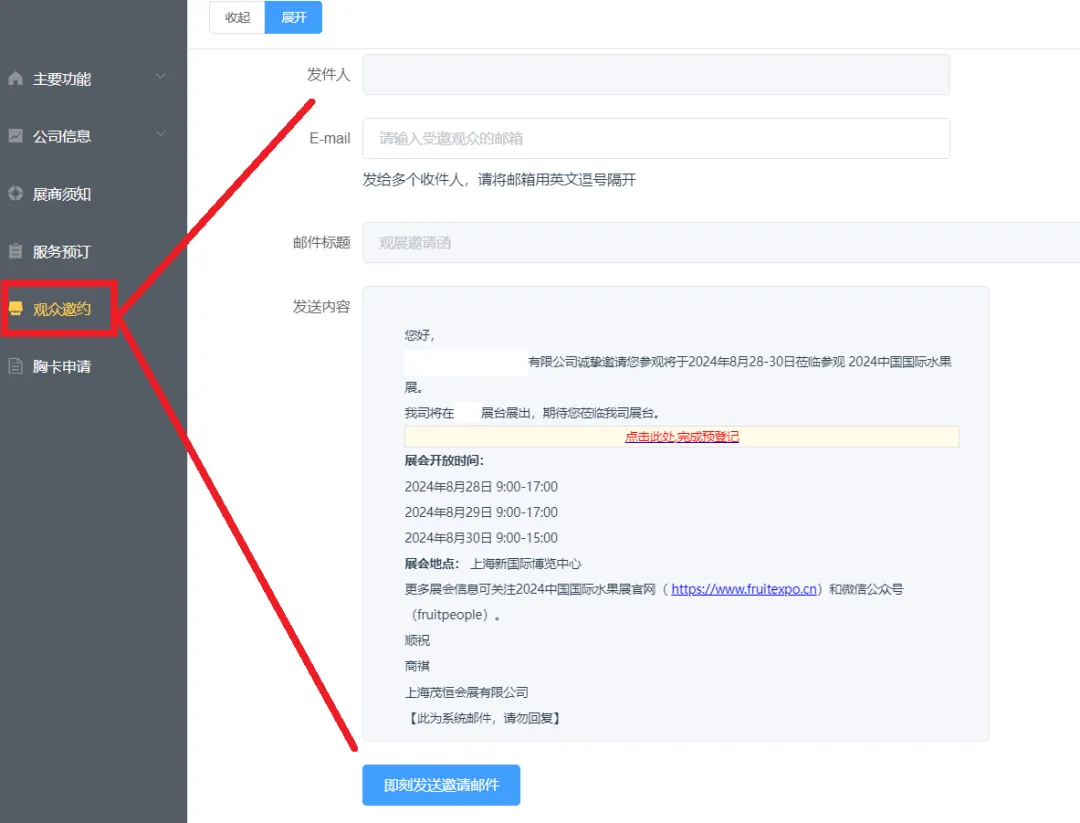This screenshot has height=823, width=1080.
Task: Click the home icon beside 主要功能
Action: point(15,79)
